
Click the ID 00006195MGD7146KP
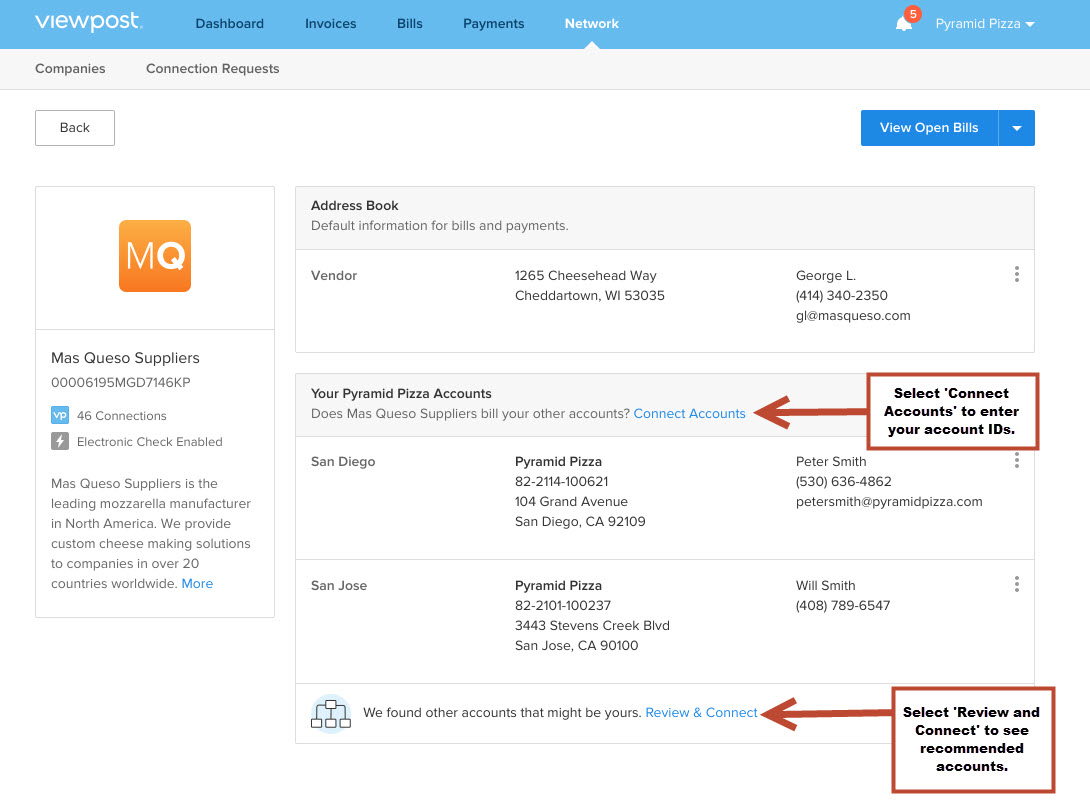pos(120,382)
